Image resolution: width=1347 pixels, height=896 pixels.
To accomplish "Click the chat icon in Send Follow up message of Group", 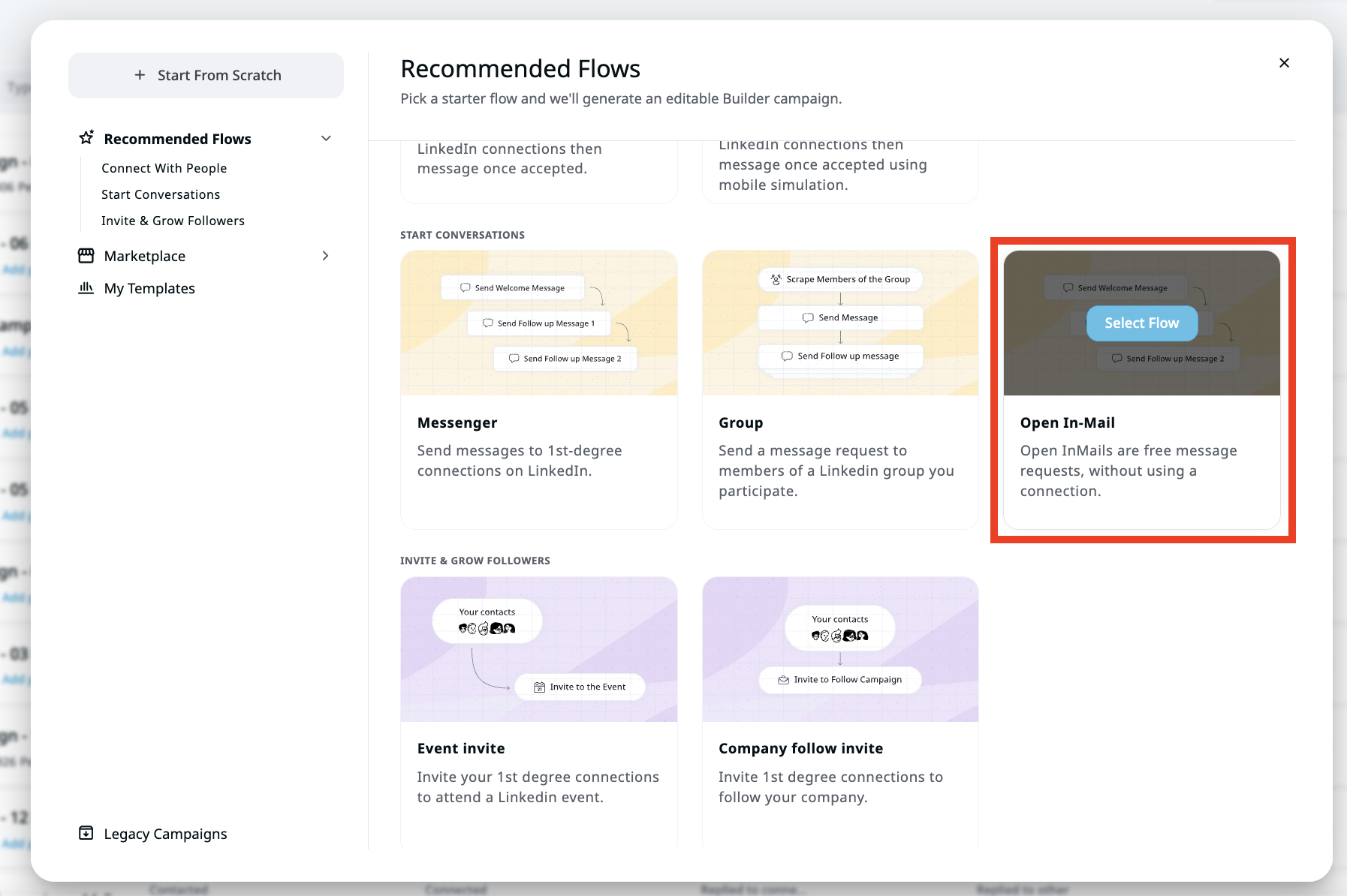I will pyautogui.click(x=787, y=356).
